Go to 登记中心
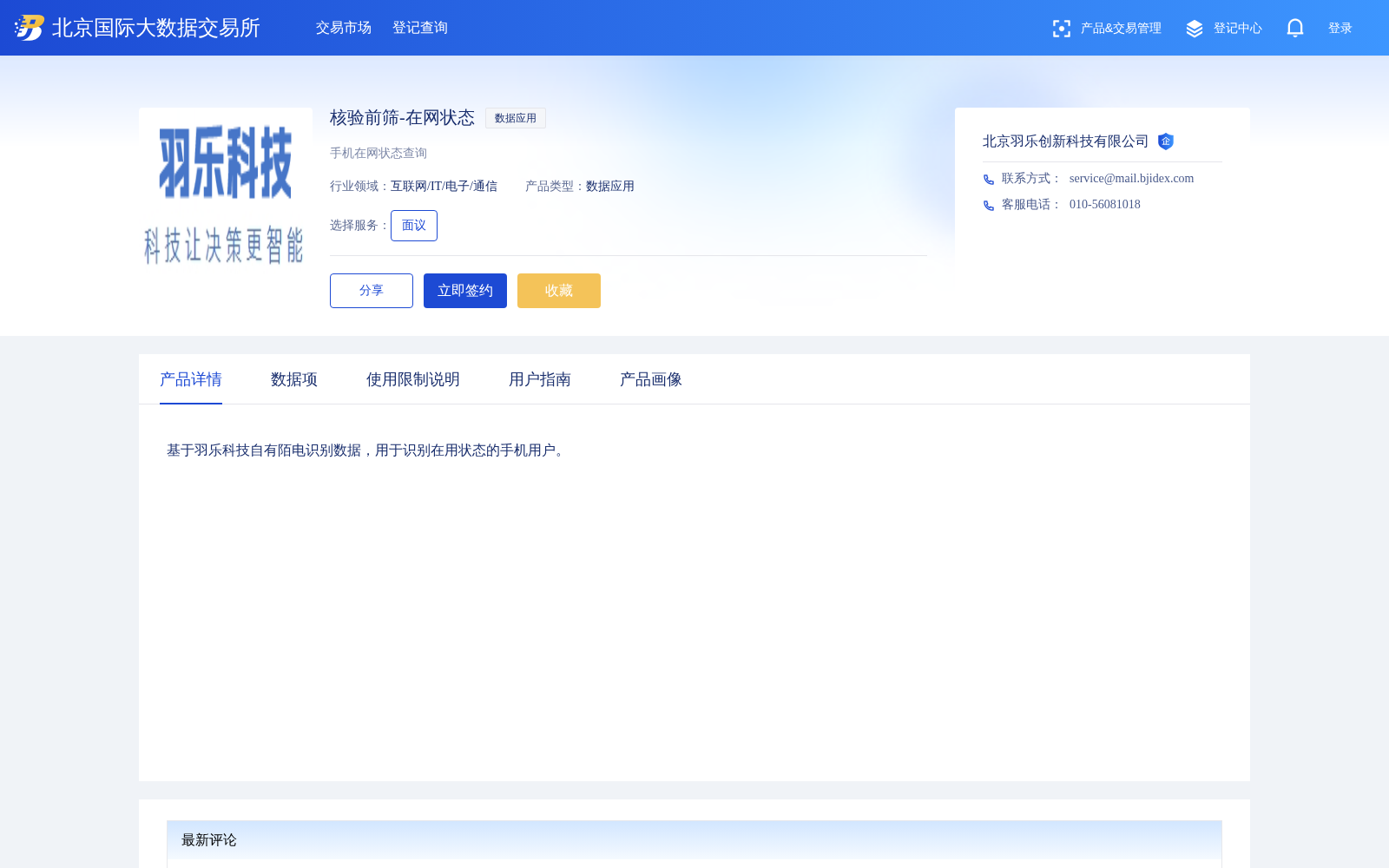The height and width of the screenshot is (868, 1389). (x=1238, y=29)
